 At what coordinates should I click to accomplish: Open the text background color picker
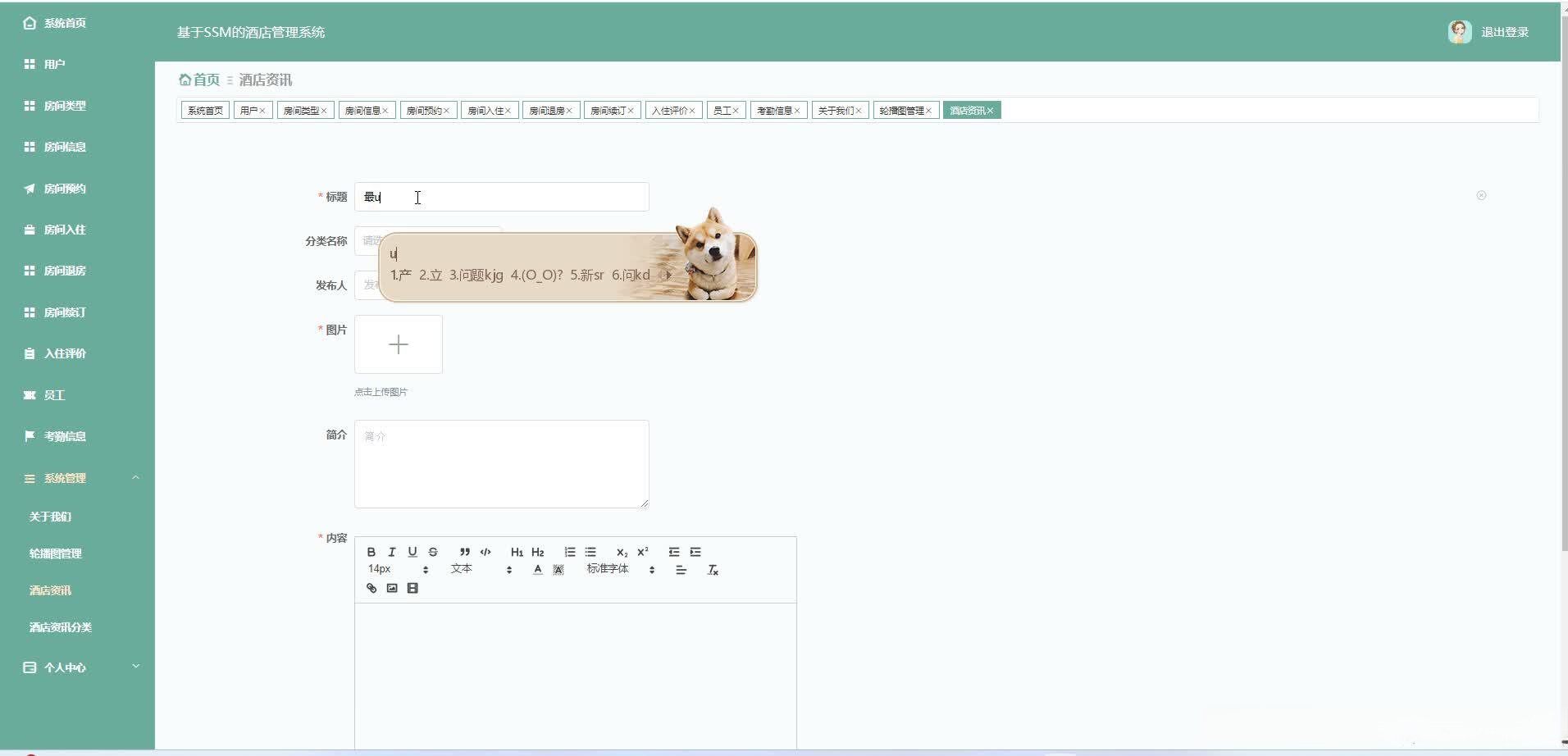click(x=558, y=570)
